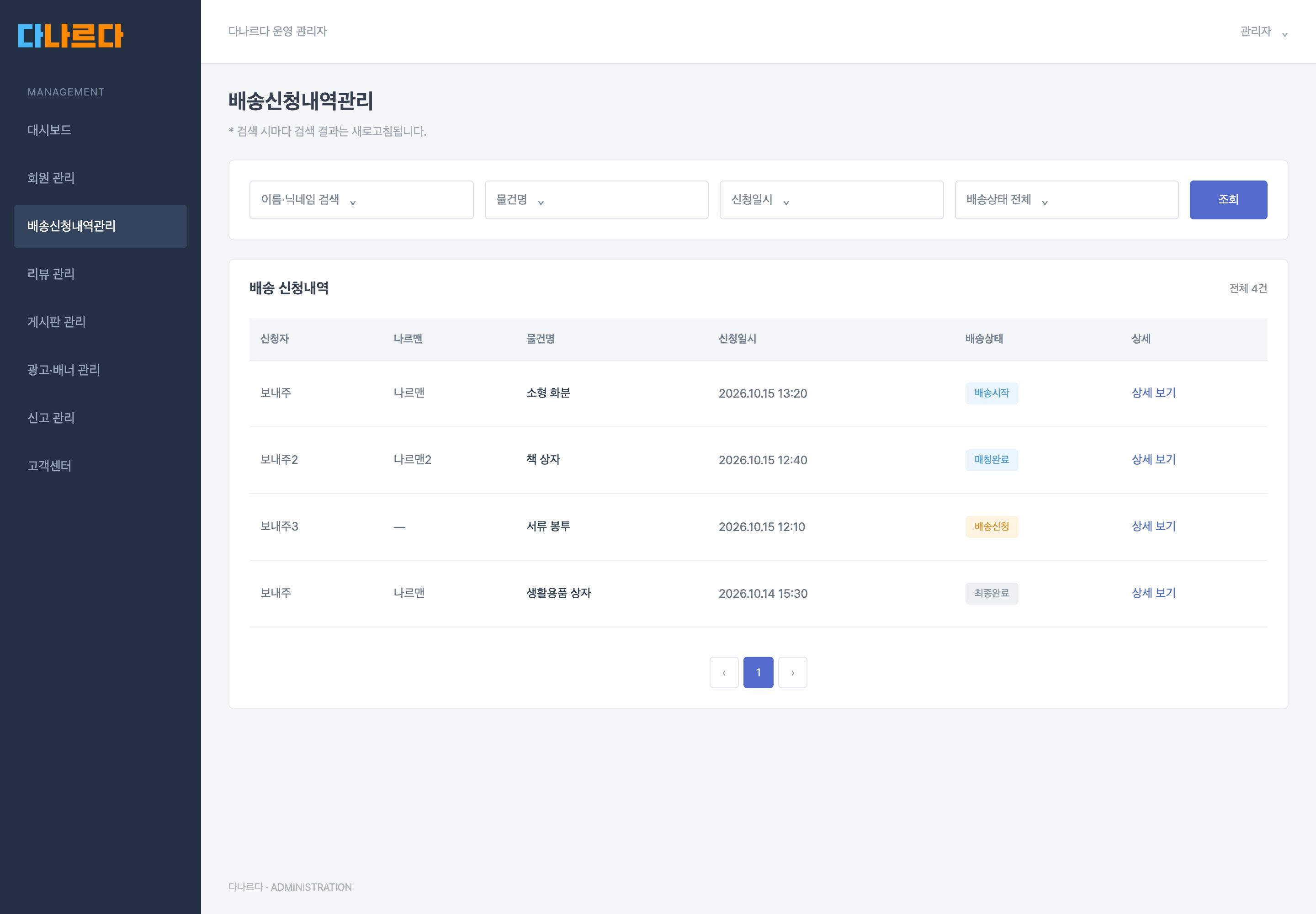Click the 상세 column header
The width and height of the screenshot is (1316, 914).
click(1141, 339)
